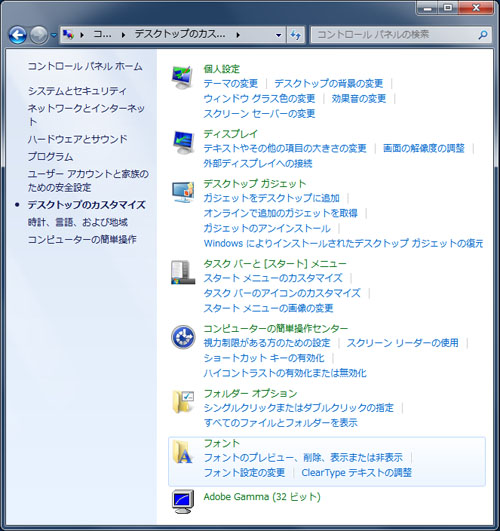Image resolution: width=500 pixels, height=531 pixels.
Task: Open コントロール パネル ホーム link
Action: (85, 66)
